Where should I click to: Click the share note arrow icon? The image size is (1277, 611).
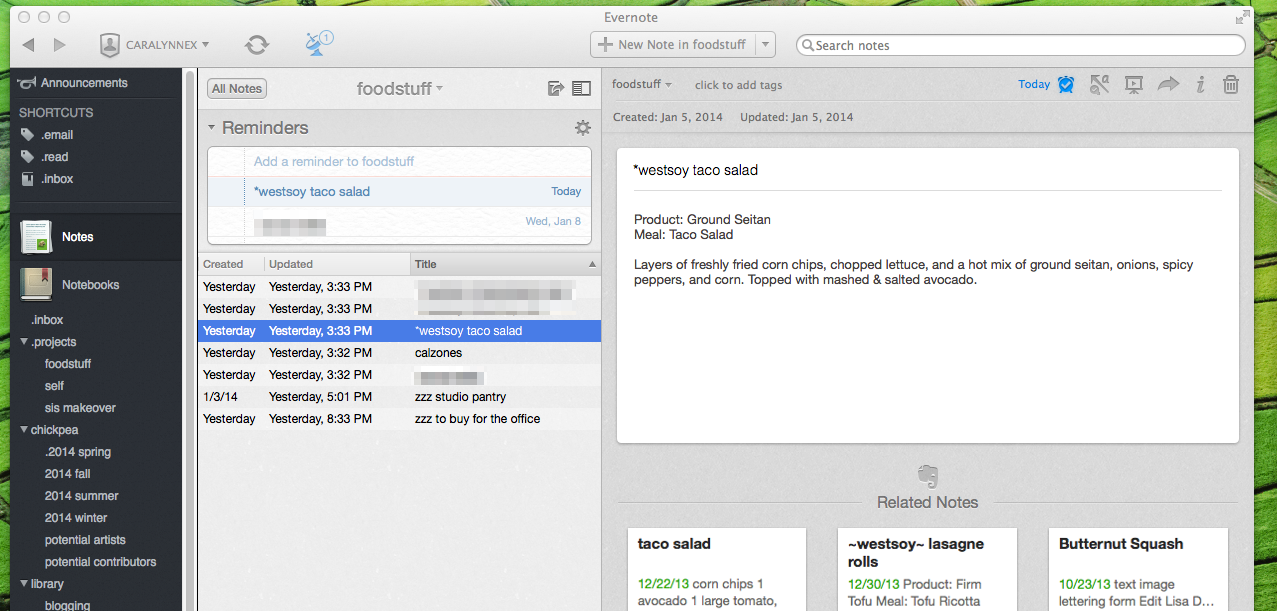(1168, 85)
